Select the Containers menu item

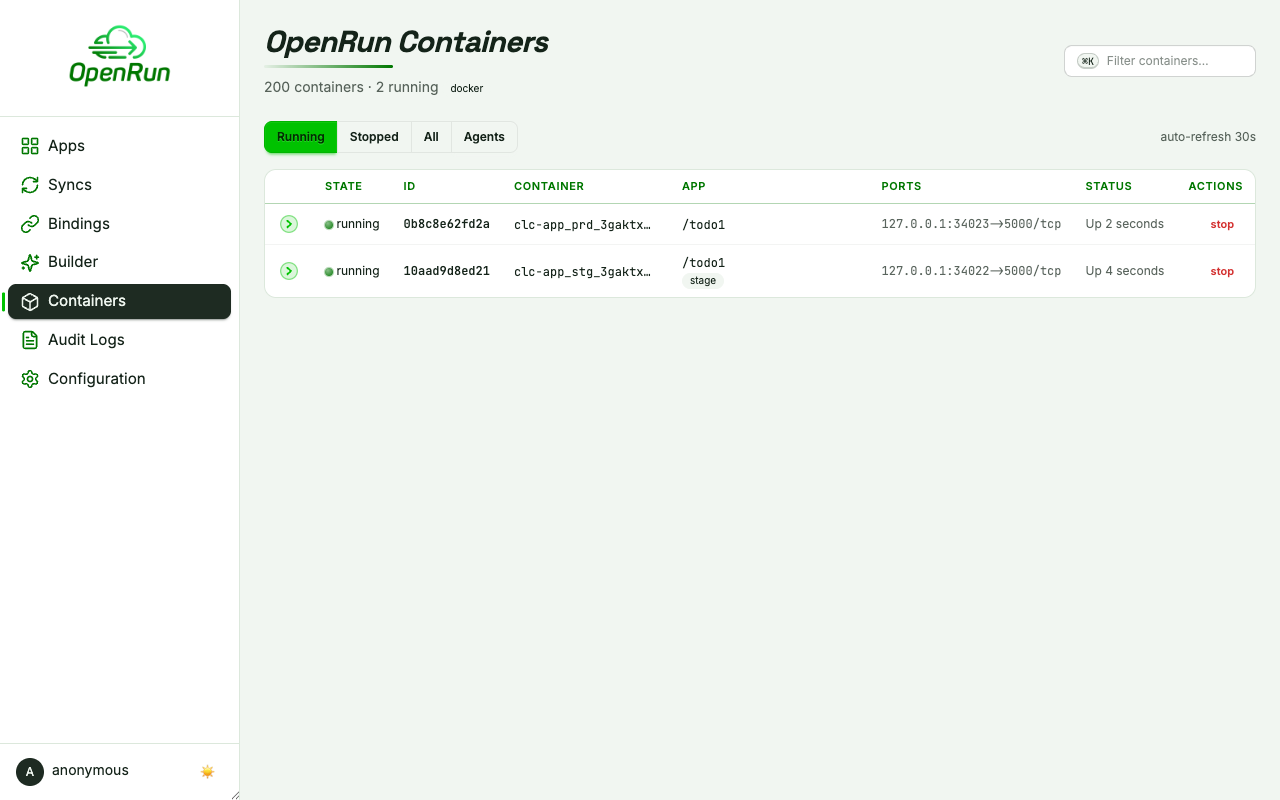tap(119, 301)
